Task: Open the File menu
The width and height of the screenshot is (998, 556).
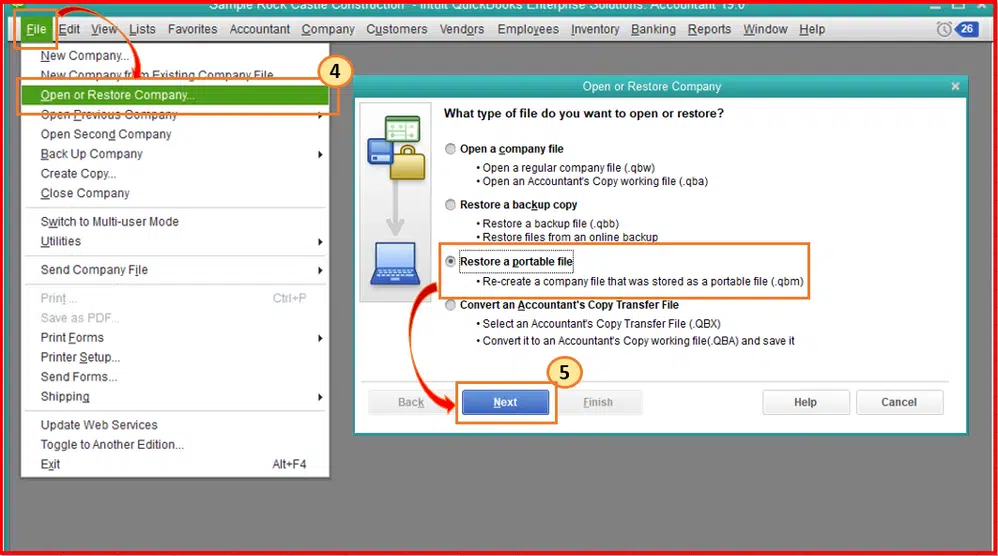Action: click(36, 29)
